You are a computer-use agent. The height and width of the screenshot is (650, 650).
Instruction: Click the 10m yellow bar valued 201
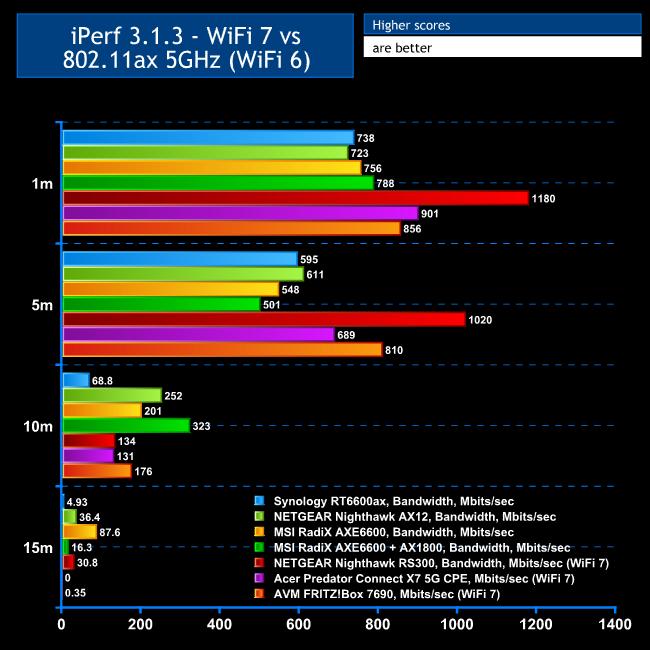[x=102, y=410]
